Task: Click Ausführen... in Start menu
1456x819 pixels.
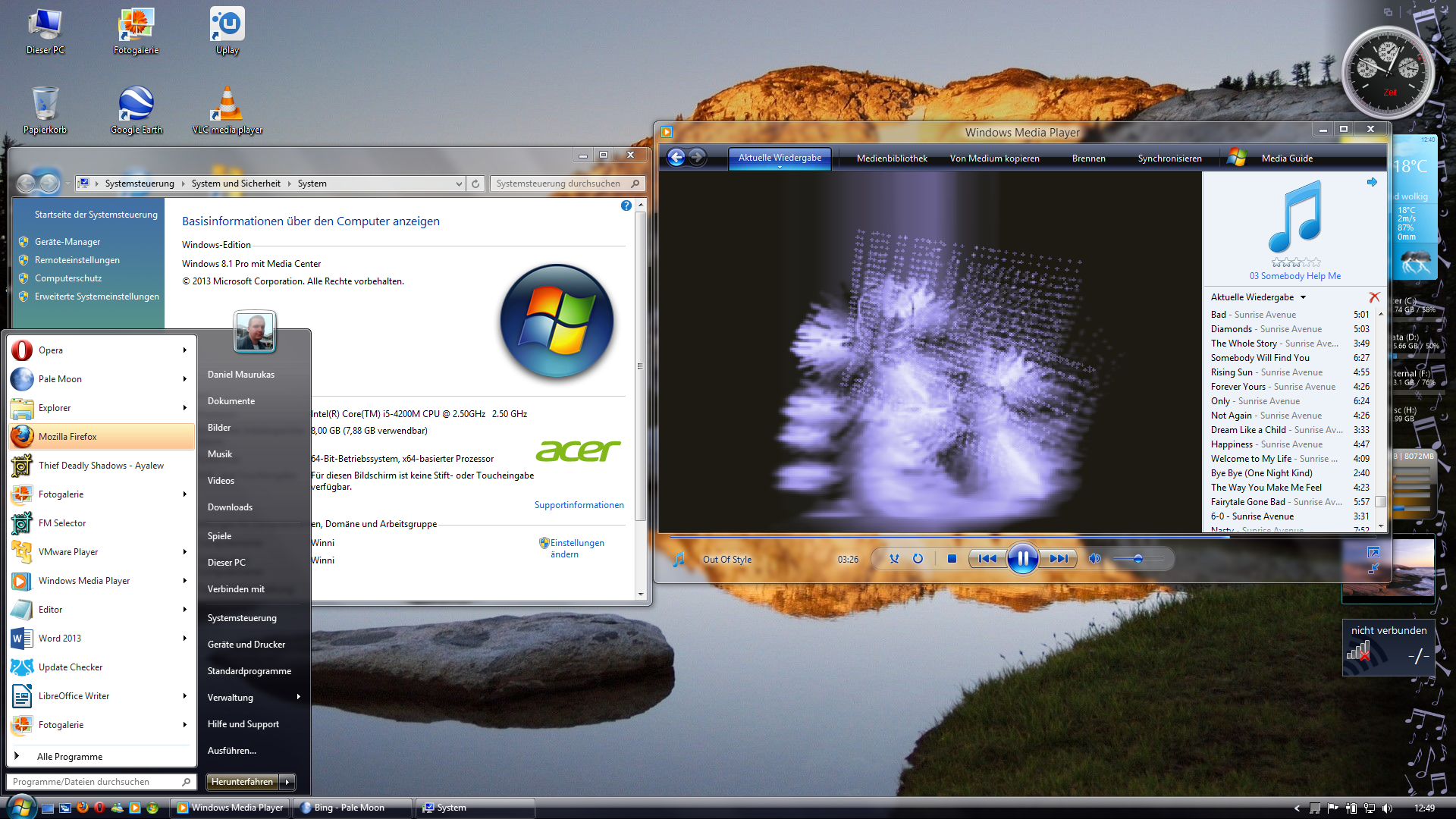Action: 232,751
